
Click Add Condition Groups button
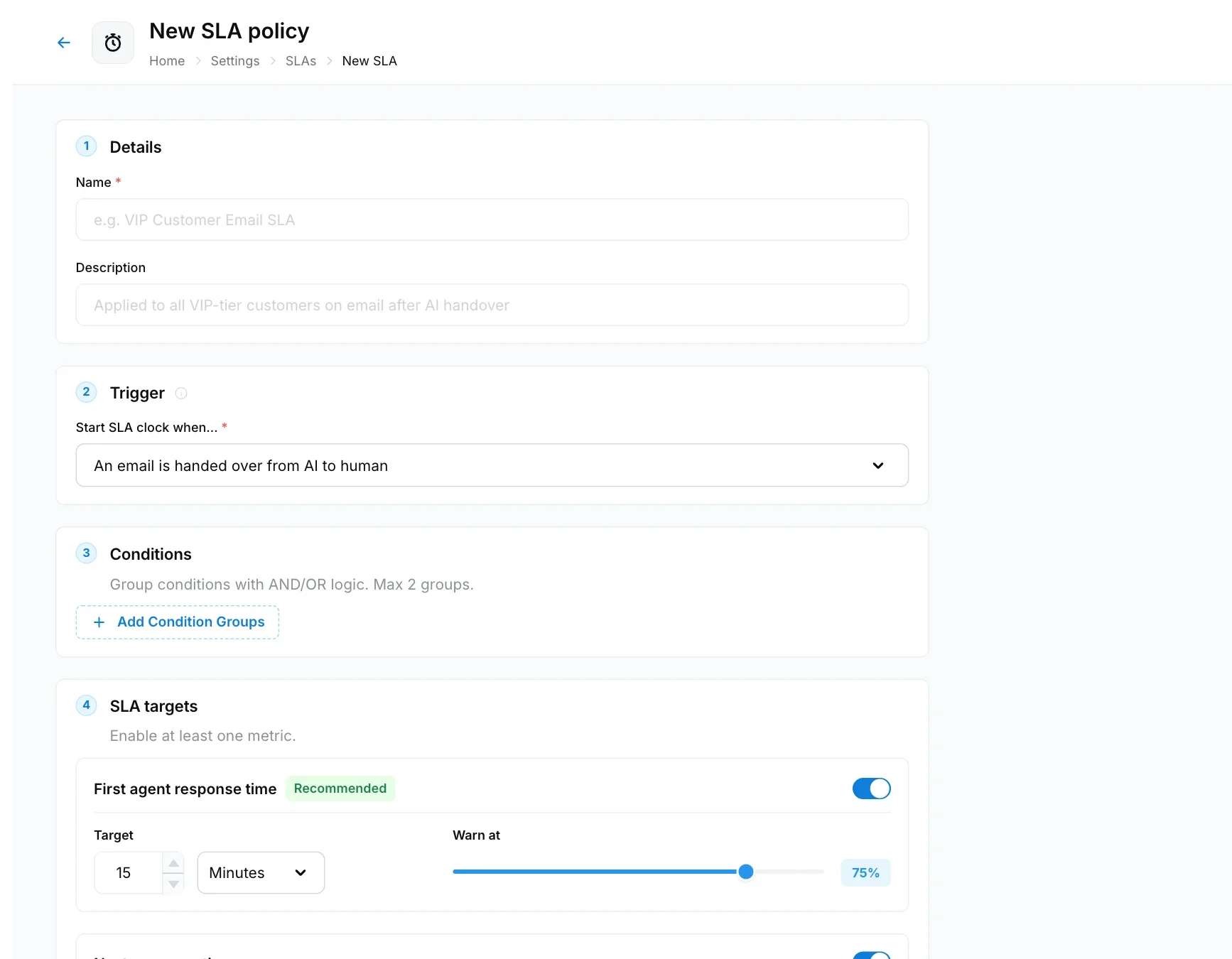[x=178, y=622]
